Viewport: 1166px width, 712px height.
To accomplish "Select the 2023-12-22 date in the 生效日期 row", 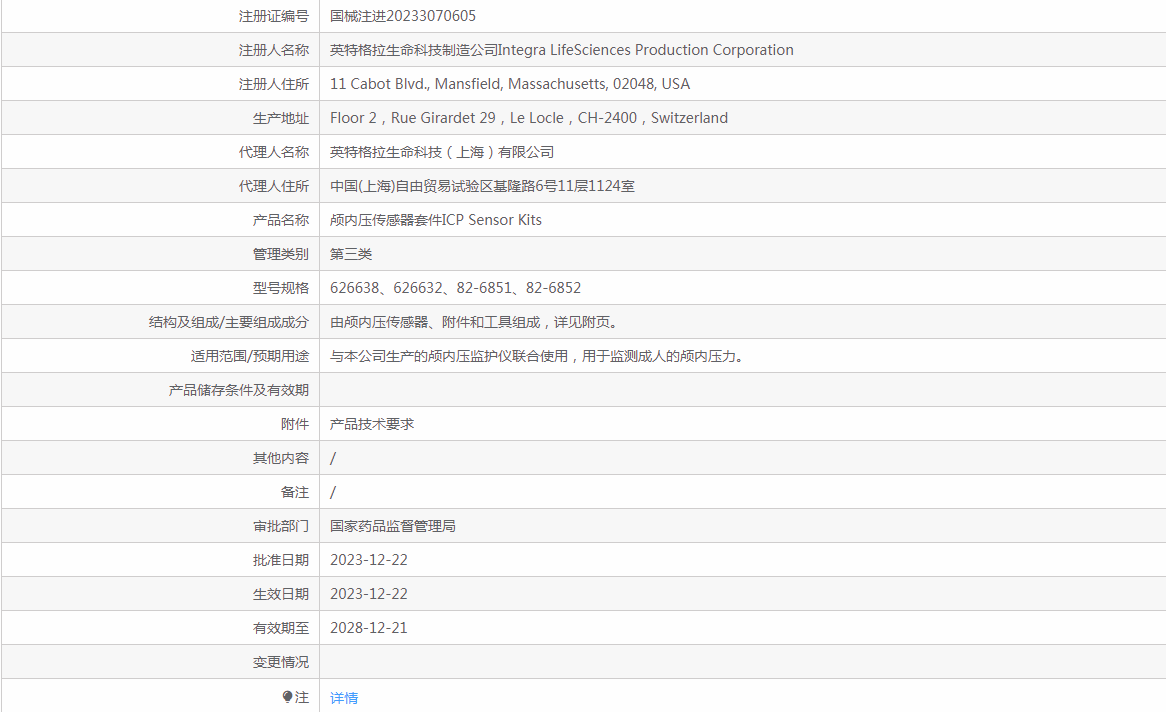I will point(369,594).
